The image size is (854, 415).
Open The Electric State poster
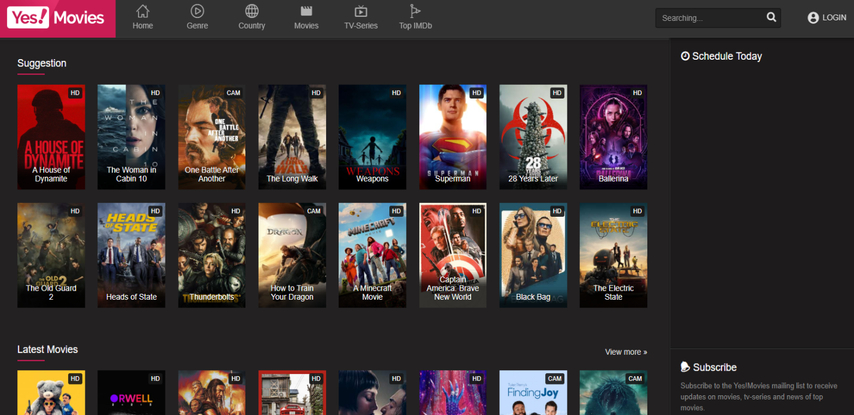[613, 255]
